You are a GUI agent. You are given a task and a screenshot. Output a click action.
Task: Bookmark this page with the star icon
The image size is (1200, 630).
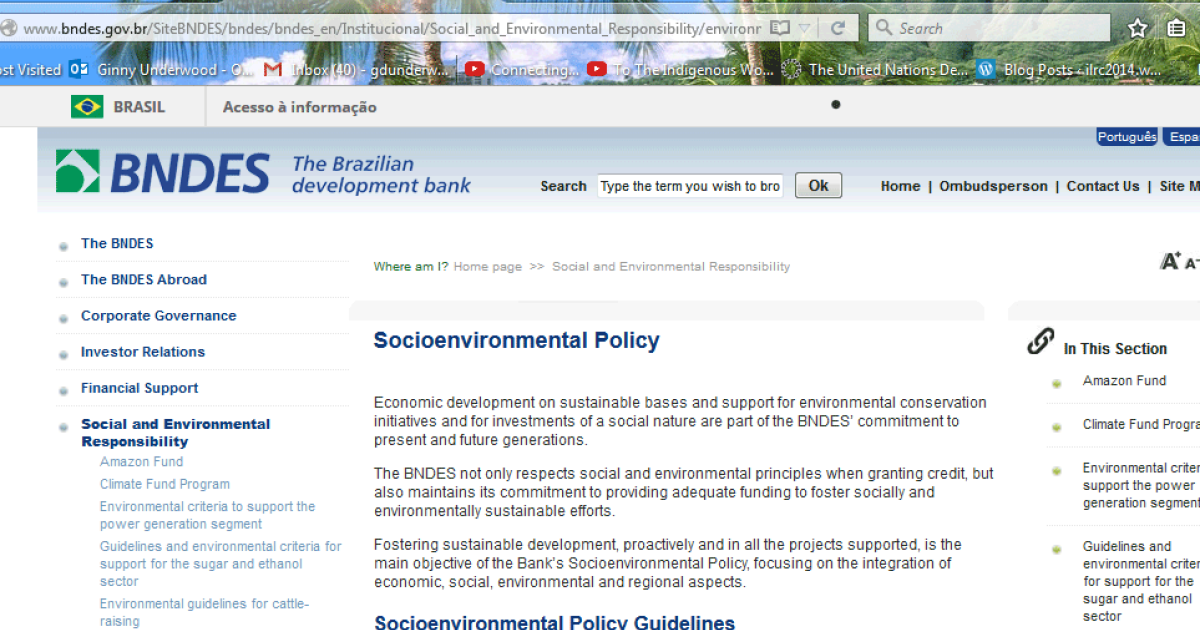(x=1138, y=27)
